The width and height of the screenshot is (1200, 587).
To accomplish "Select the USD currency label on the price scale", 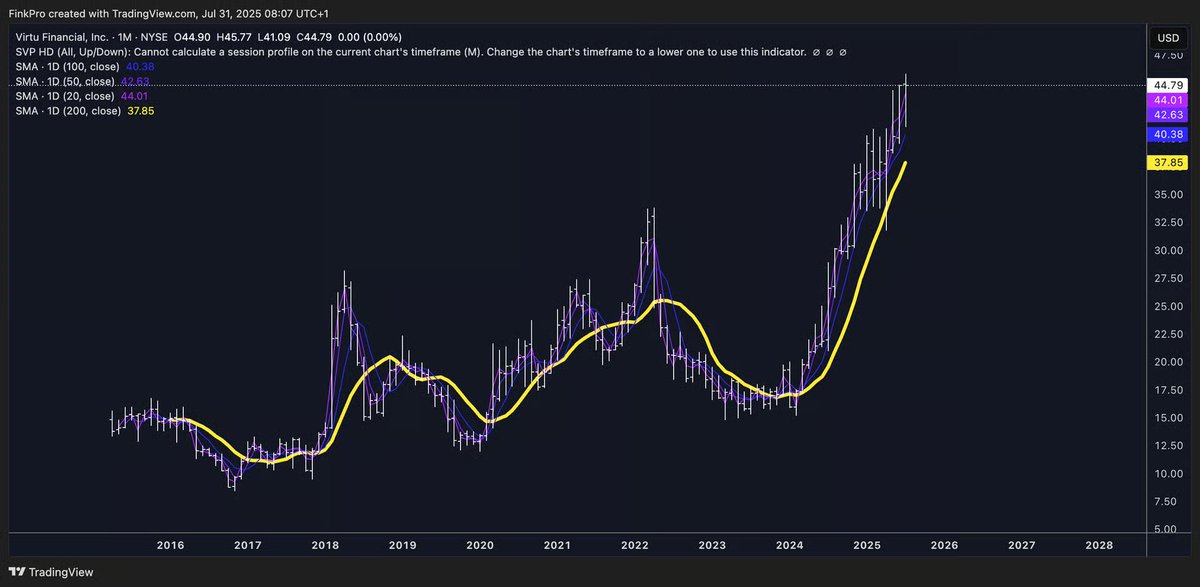I will tap(1167, 37).
